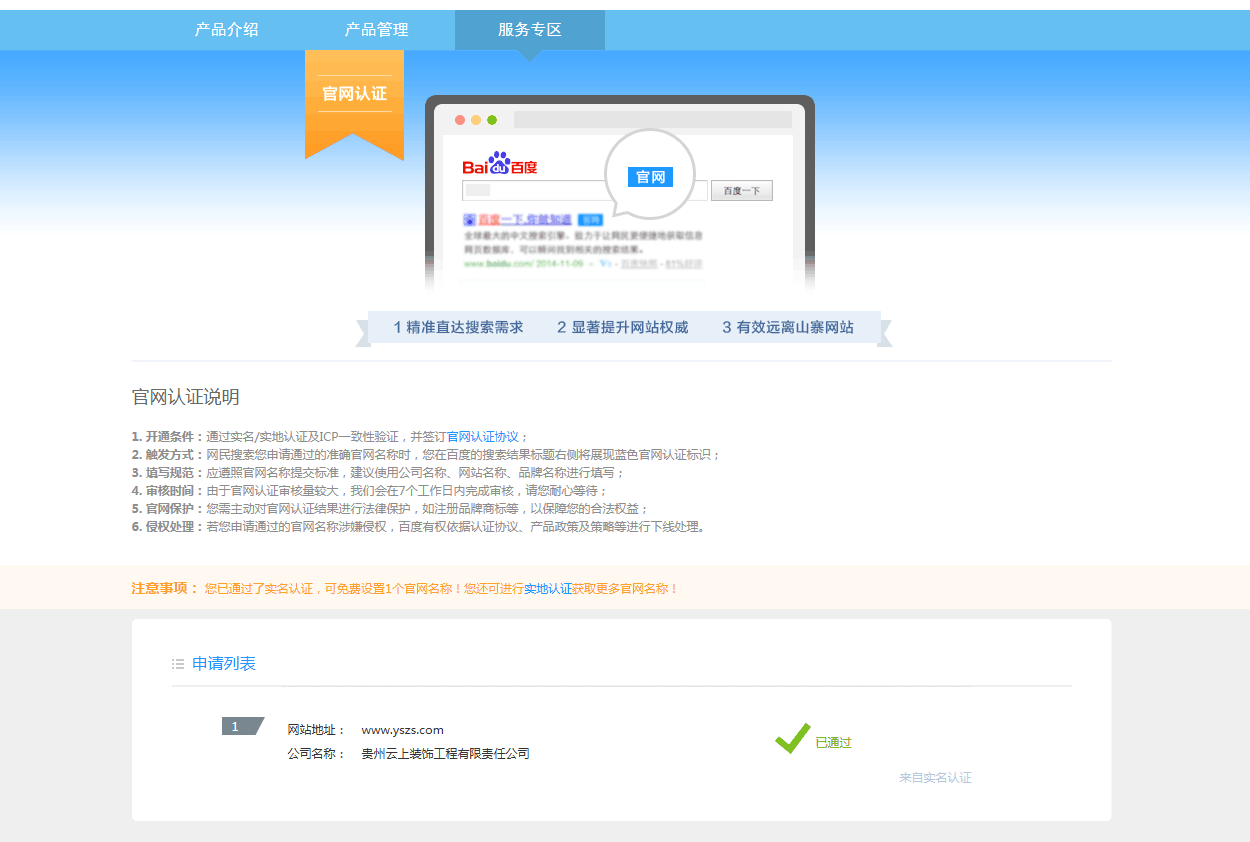Click the 显著提升网站权威 banner item
The image size is (1250, 842).
pos(620,327)
